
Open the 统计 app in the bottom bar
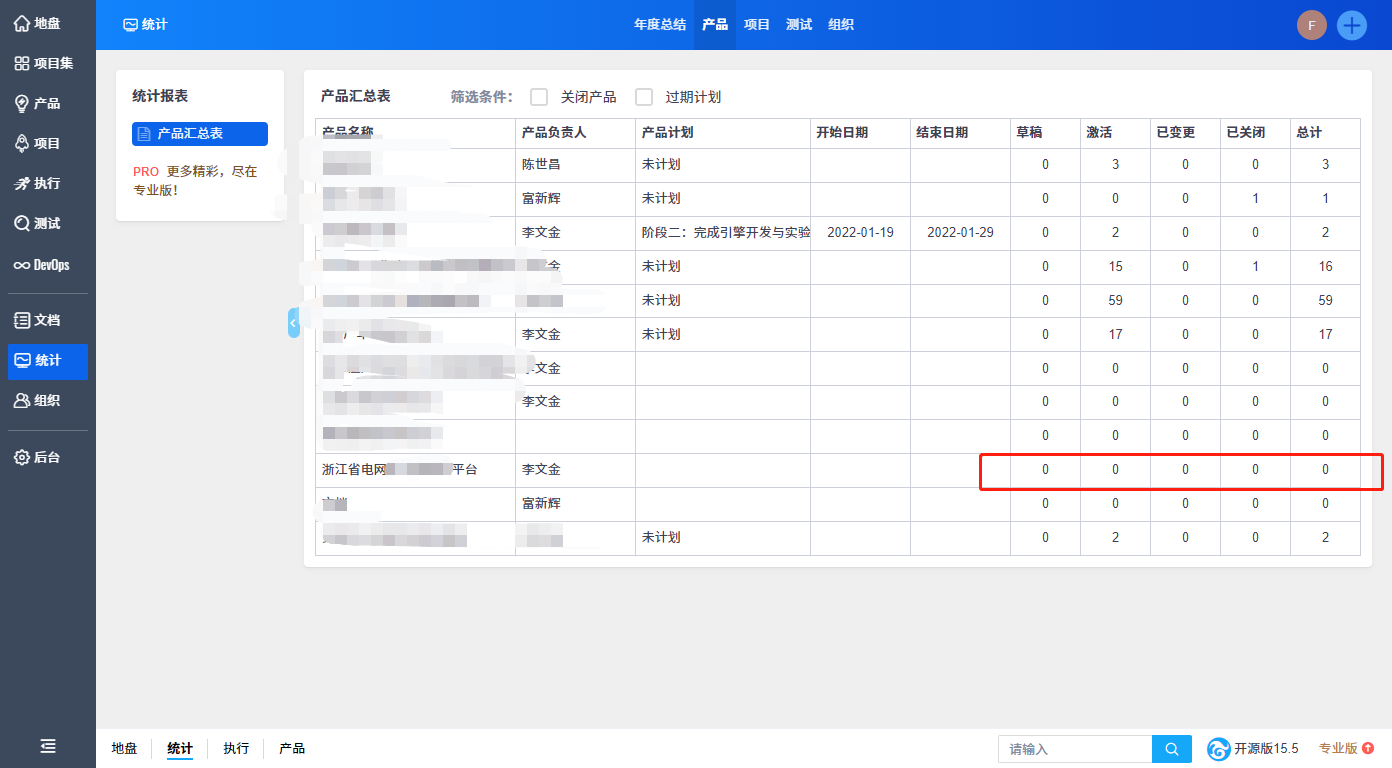180,748
